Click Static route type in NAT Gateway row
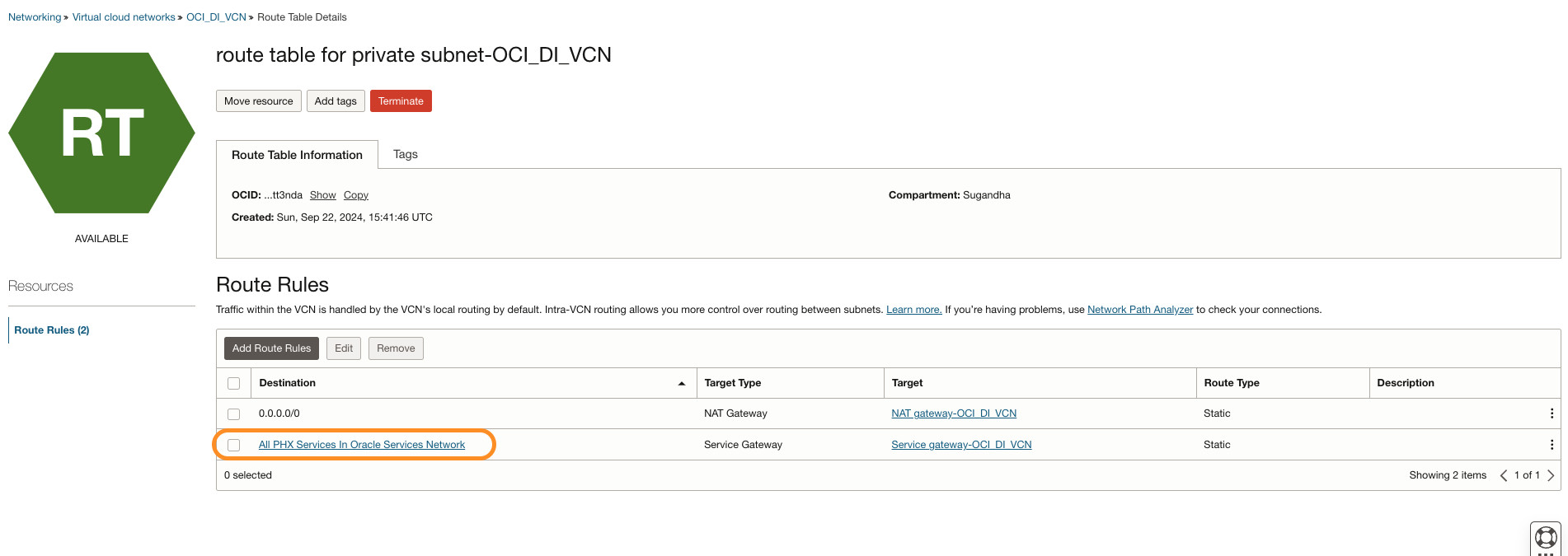1568x556 pixels. point(1217,413)
